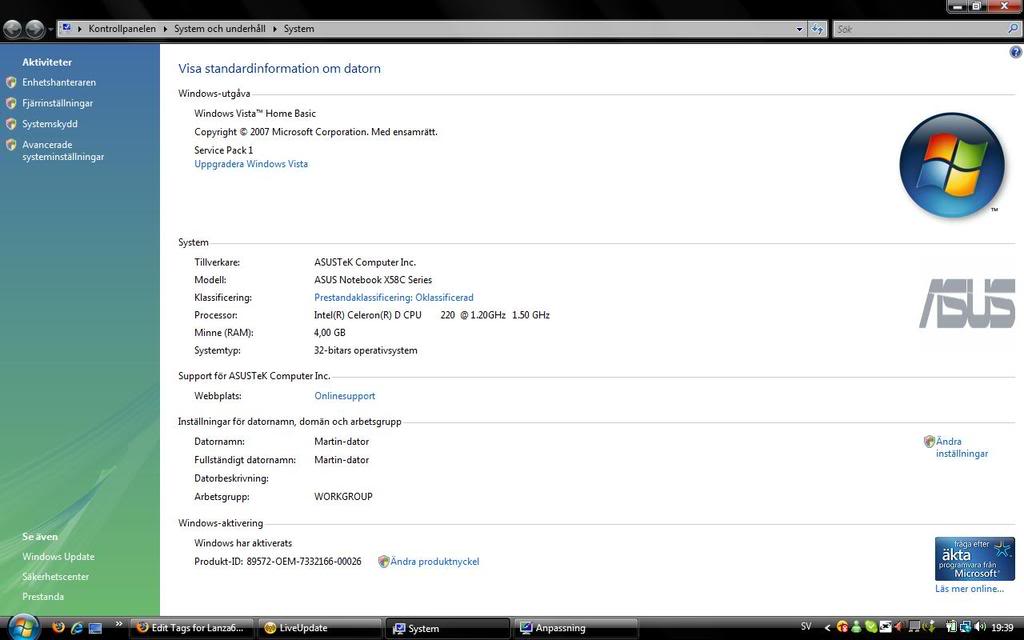Screen dimensions: 1024x640
Task: Open Windows Update under Se även
Action: point(58,556)
